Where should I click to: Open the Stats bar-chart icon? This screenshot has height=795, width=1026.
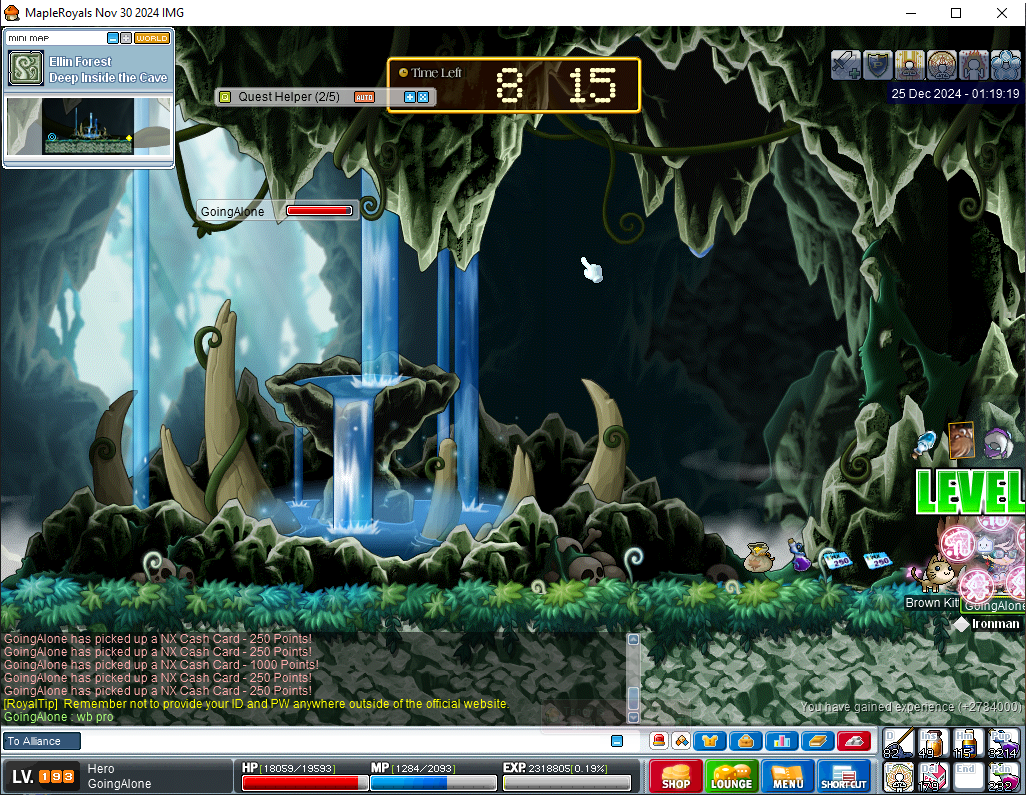click(780, 741)
